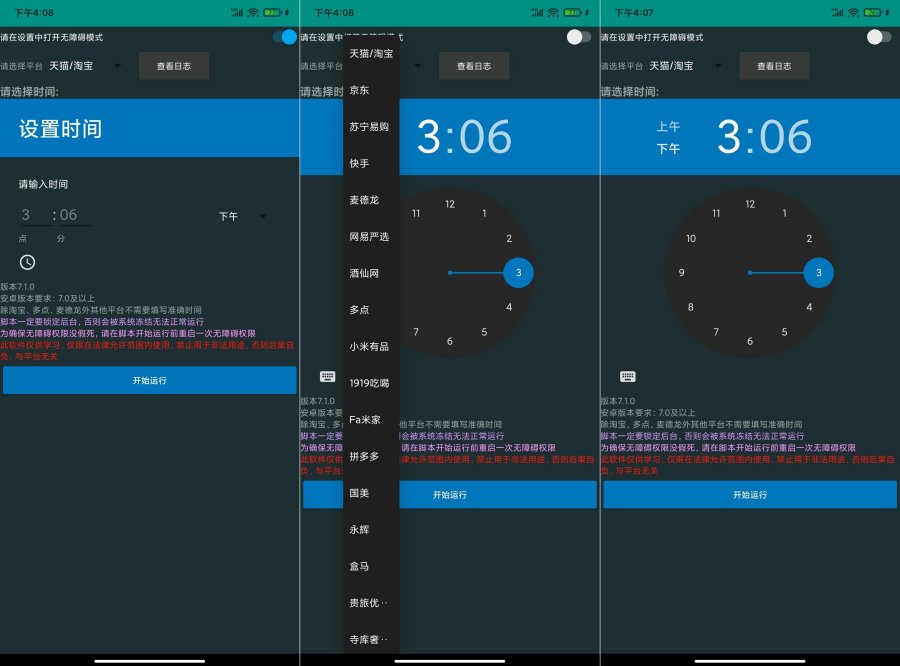
Task: Click the clock hand handle at 3 on rightmost dial
Action: tap(818, 273)
